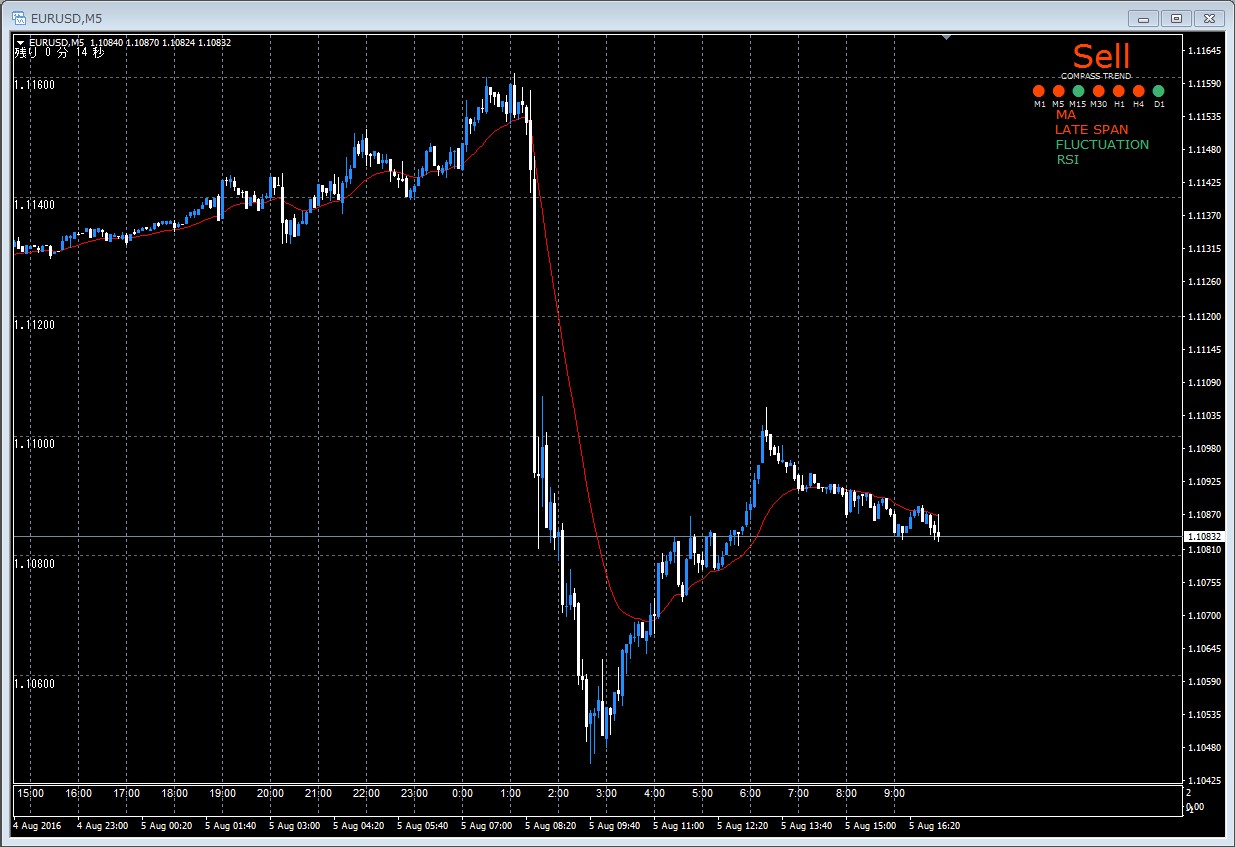
Task: Click the M5 compass trend dot
Action: pos(1058,91)
